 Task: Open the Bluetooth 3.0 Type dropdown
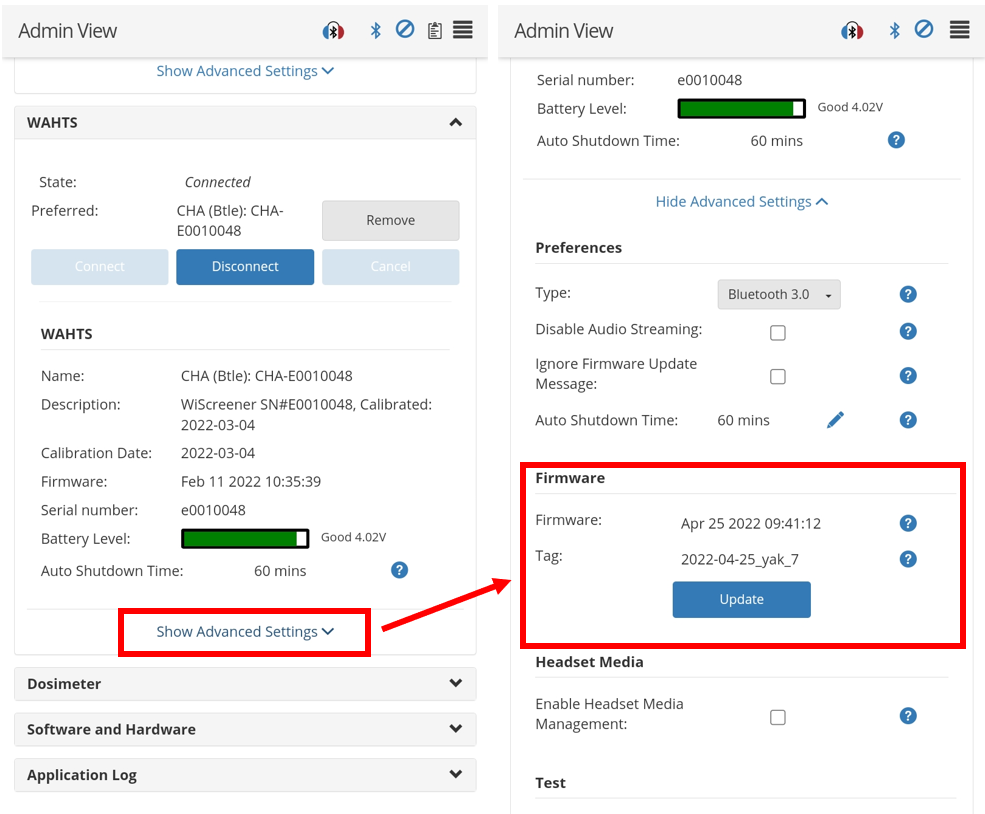(778, 294)
